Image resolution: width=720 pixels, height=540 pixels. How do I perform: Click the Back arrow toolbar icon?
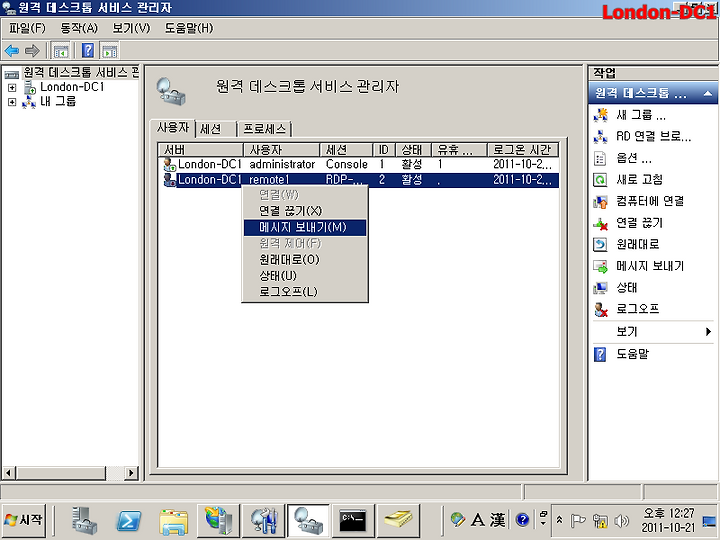pyautogui.click(x=11, y=51)
